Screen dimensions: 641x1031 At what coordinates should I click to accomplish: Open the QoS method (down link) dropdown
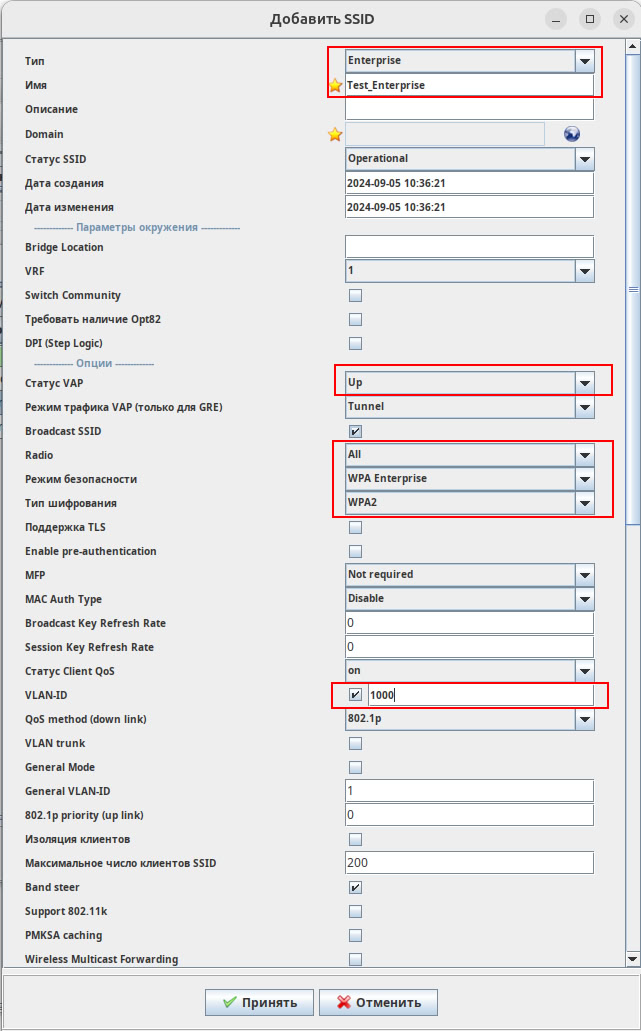pos(584,719)
